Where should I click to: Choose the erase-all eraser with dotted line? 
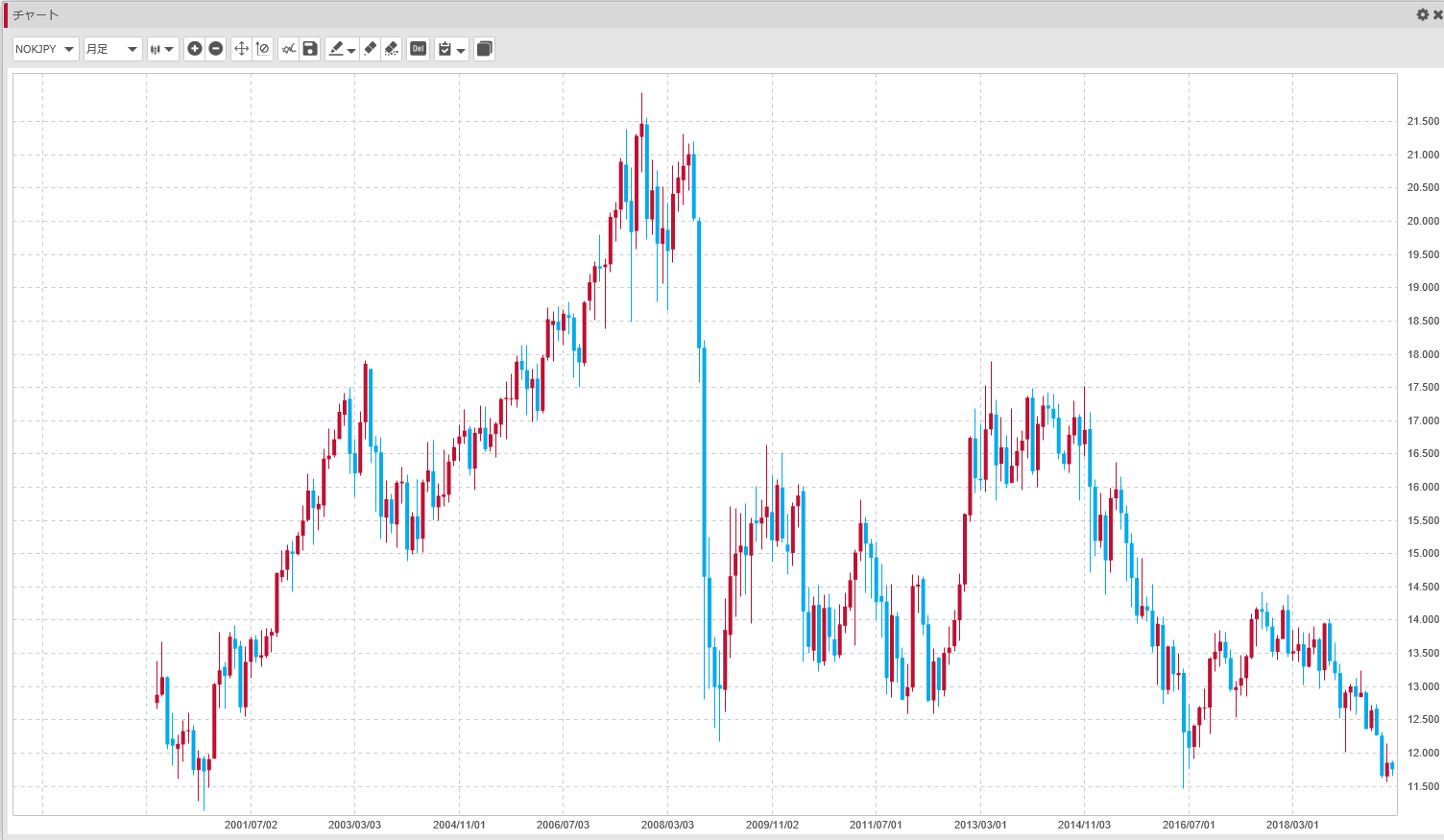click(x=392, y=49)
